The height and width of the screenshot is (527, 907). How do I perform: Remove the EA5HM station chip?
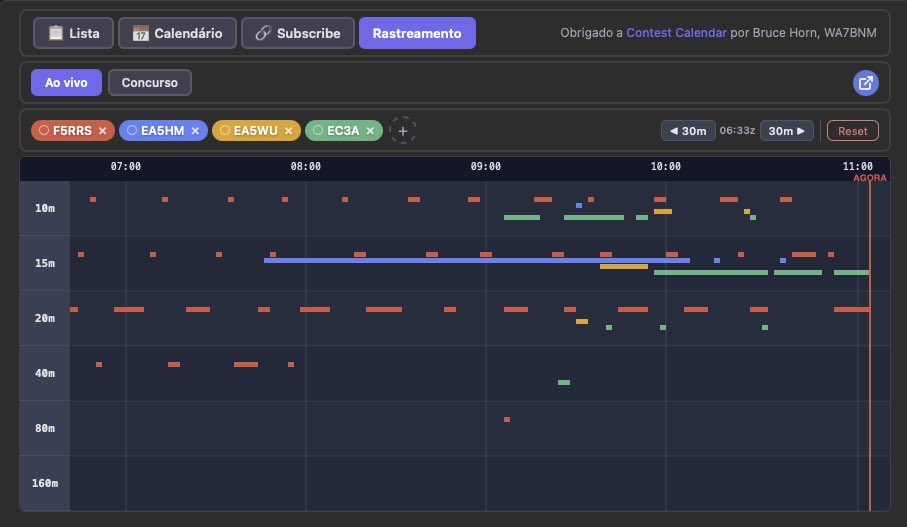(x=196, y=131)
